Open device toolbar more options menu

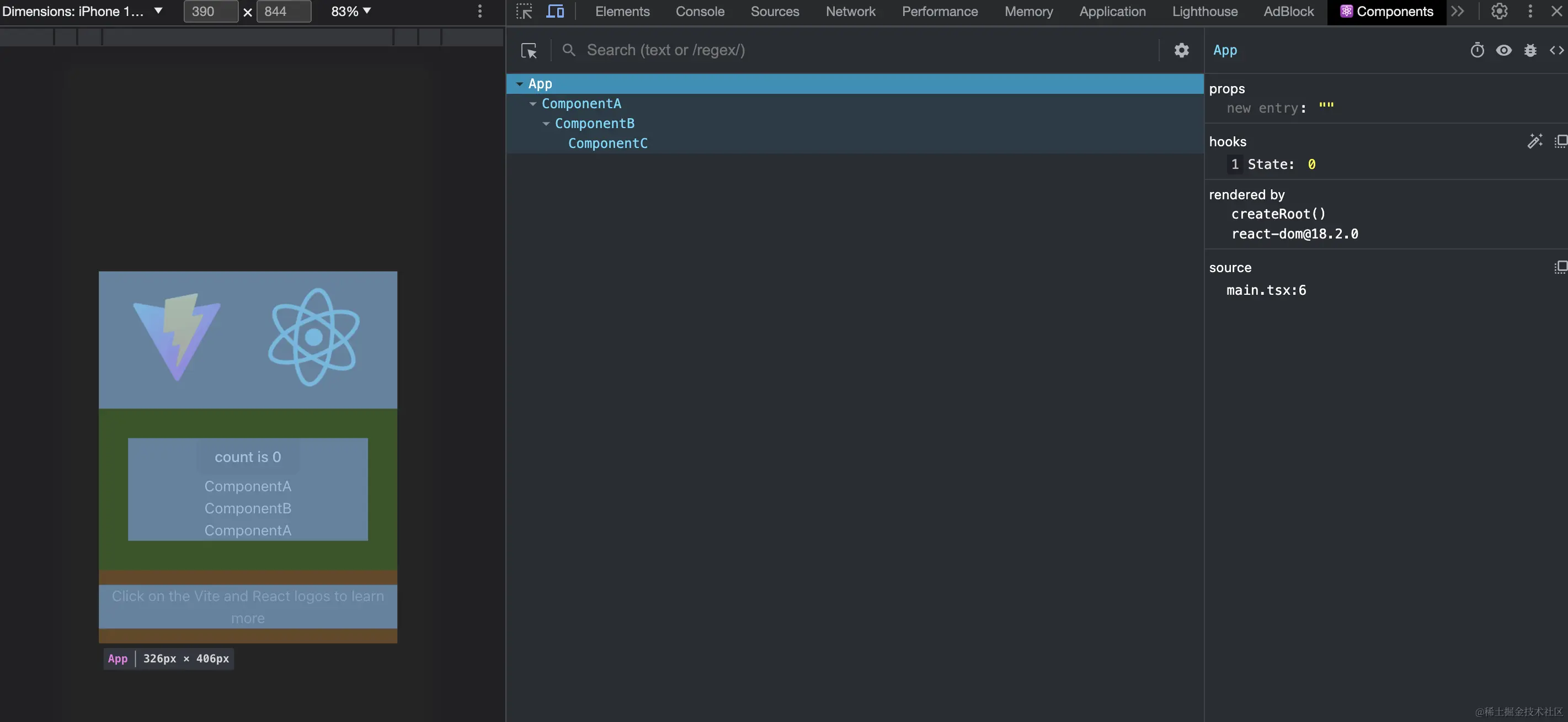point(479,11)
